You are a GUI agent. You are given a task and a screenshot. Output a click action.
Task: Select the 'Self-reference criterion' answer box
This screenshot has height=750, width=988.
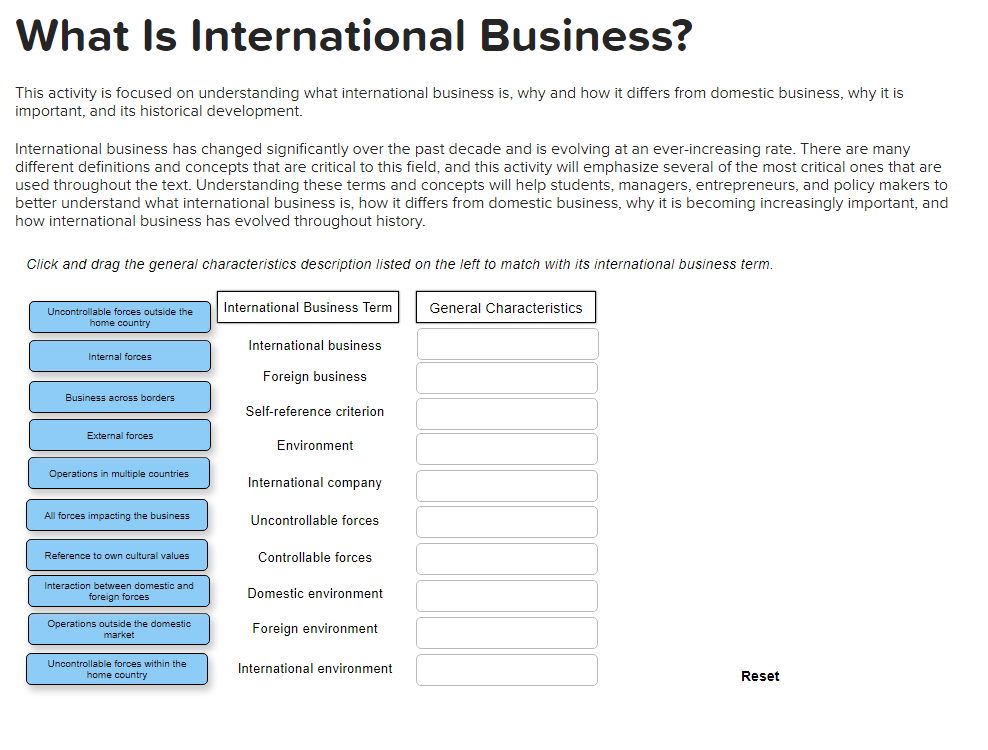(506, 413)
